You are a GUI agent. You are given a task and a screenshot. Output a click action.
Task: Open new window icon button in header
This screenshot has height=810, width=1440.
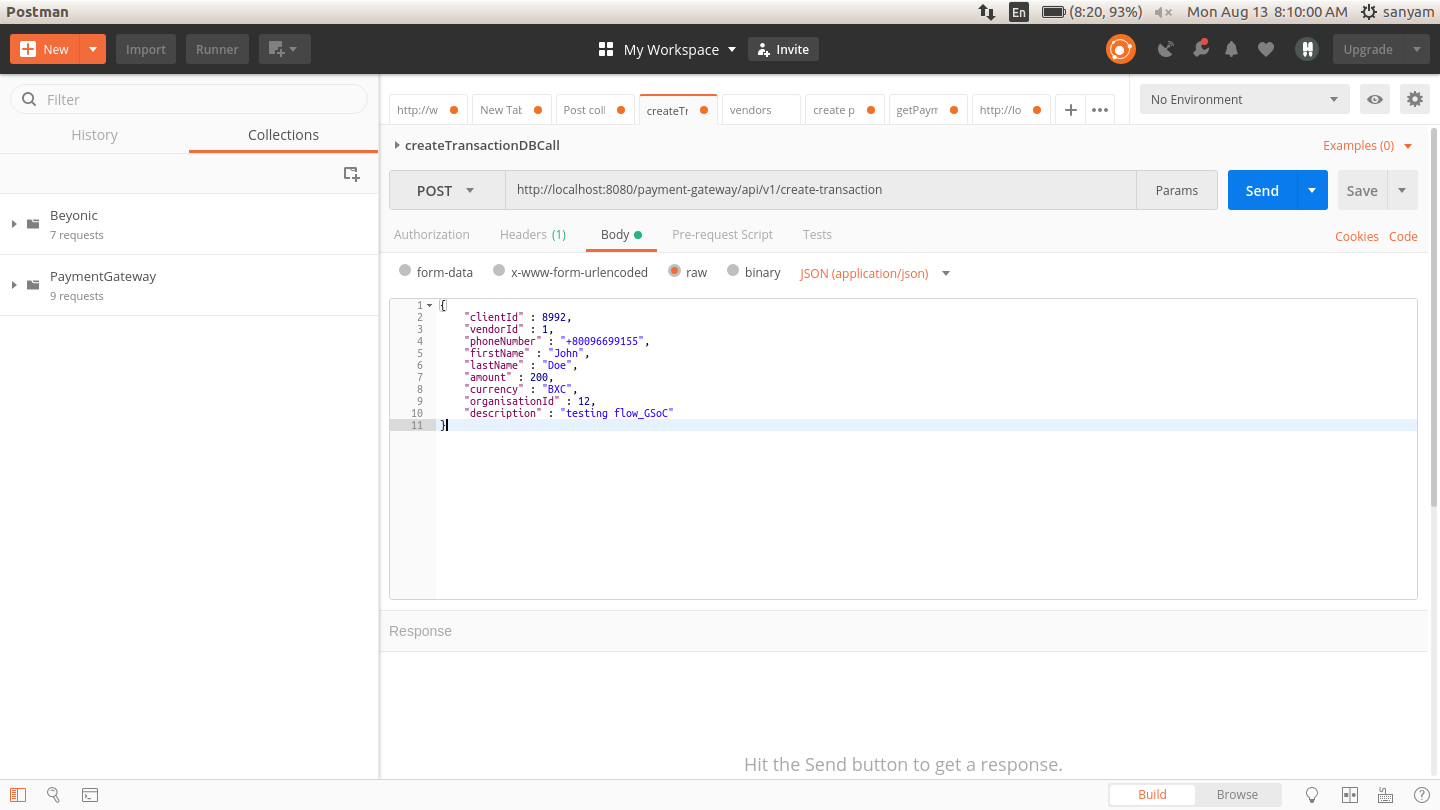pyautogui.click(x=285, y=49)
